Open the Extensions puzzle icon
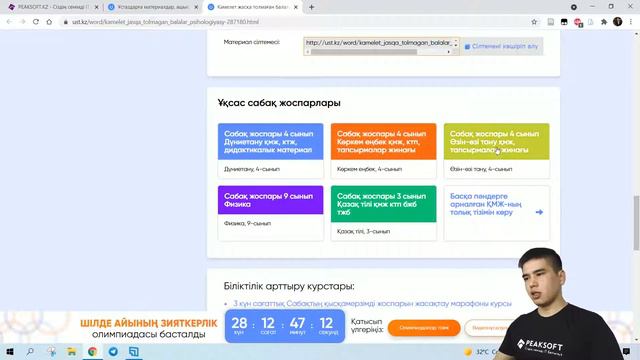640x360 pixels. (604, 22)
